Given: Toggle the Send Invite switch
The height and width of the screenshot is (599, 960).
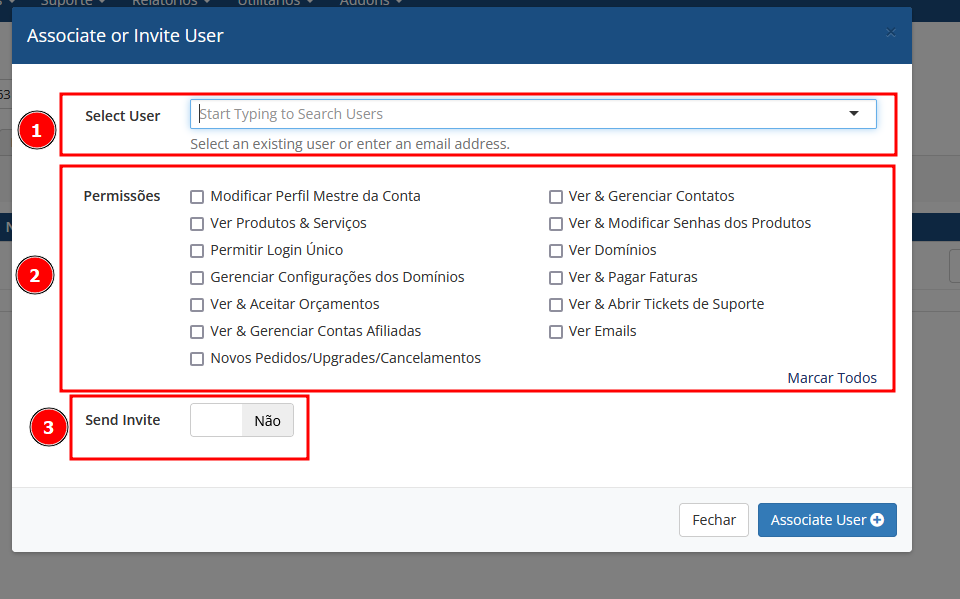Looking at the screenshot, I should click(x=242, y=420).
